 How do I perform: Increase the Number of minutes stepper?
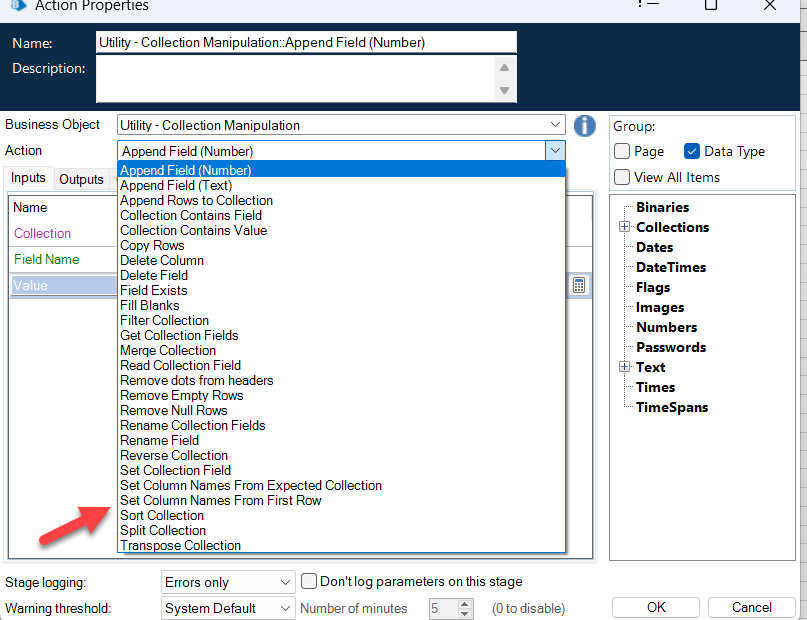[464, 604]
